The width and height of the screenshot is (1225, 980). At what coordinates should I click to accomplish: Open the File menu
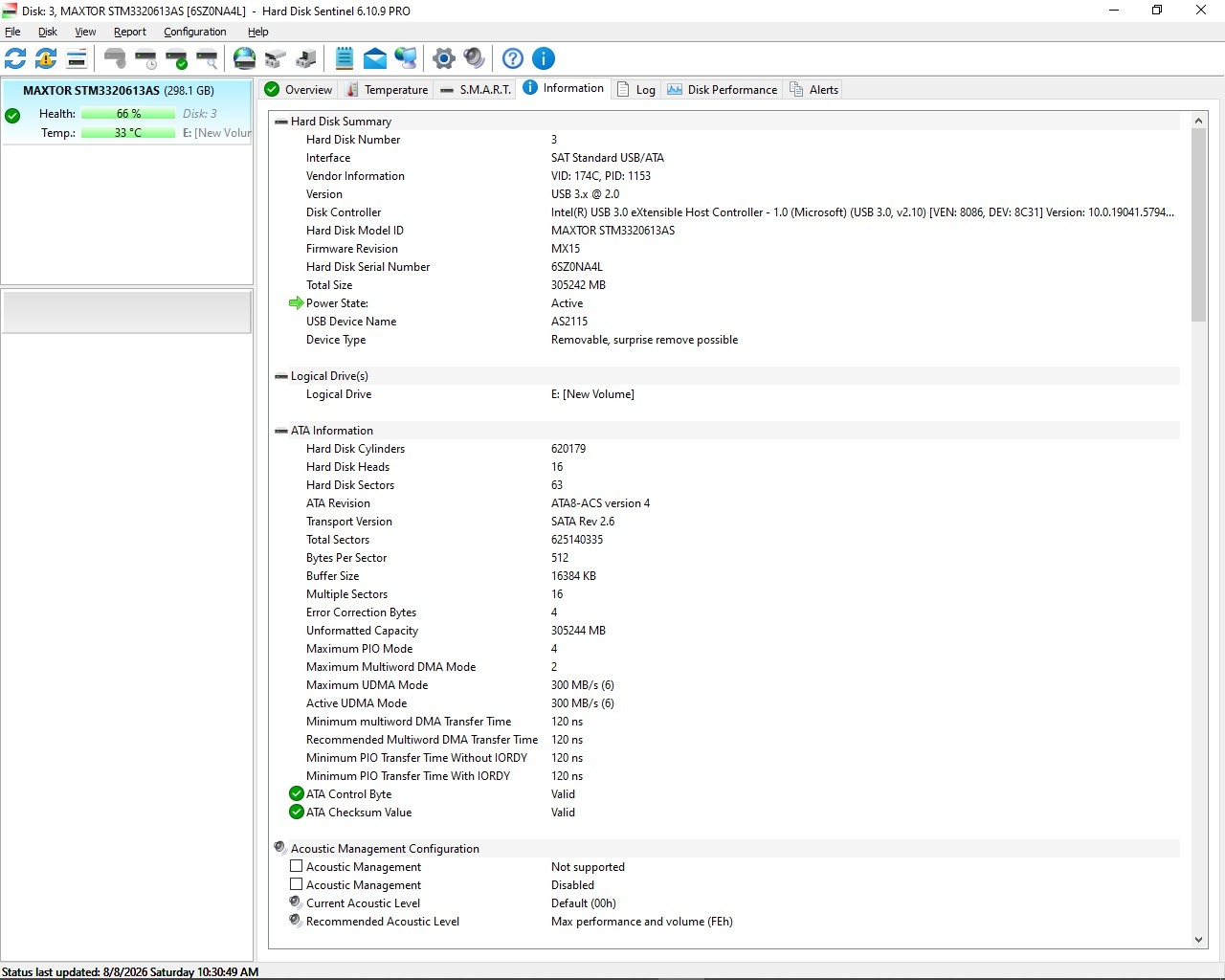(12, 32)
